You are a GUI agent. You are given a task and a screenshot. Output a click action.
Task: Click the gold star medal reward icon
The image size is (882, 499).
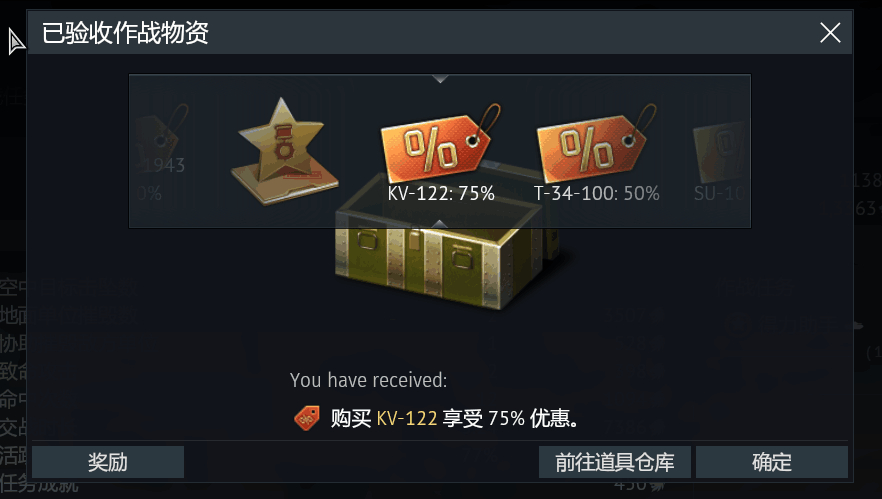click(x=284, y=151)
